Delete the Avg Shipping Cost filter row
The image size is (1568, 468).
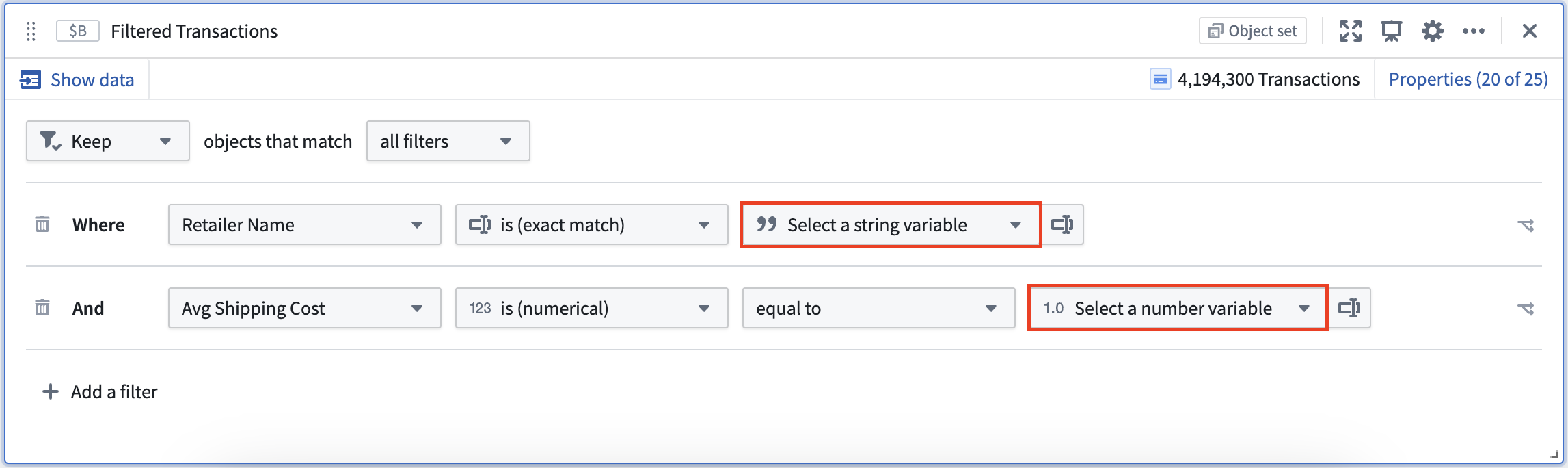pos(42,308)
